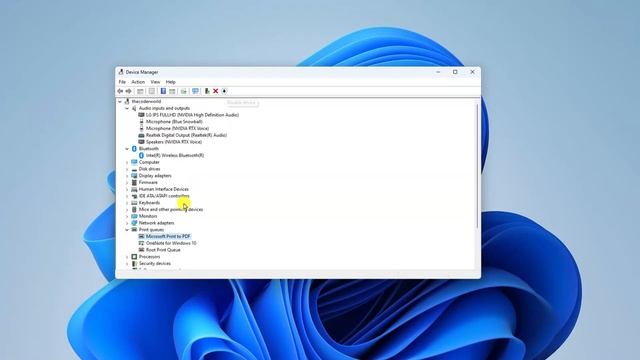Click the Keyboards category icon
Viewport: 640px width, 360px height.
click(x=134, y=202)
